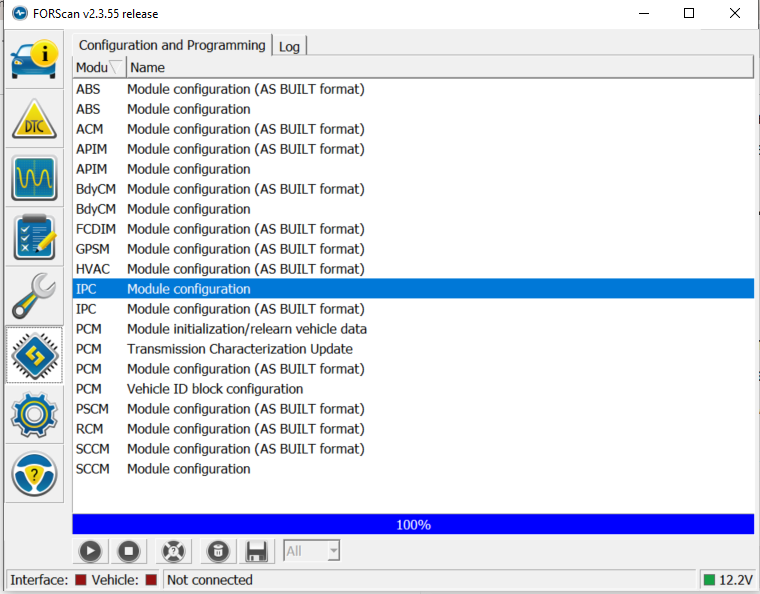Open the gear settings section

point(34,414)
